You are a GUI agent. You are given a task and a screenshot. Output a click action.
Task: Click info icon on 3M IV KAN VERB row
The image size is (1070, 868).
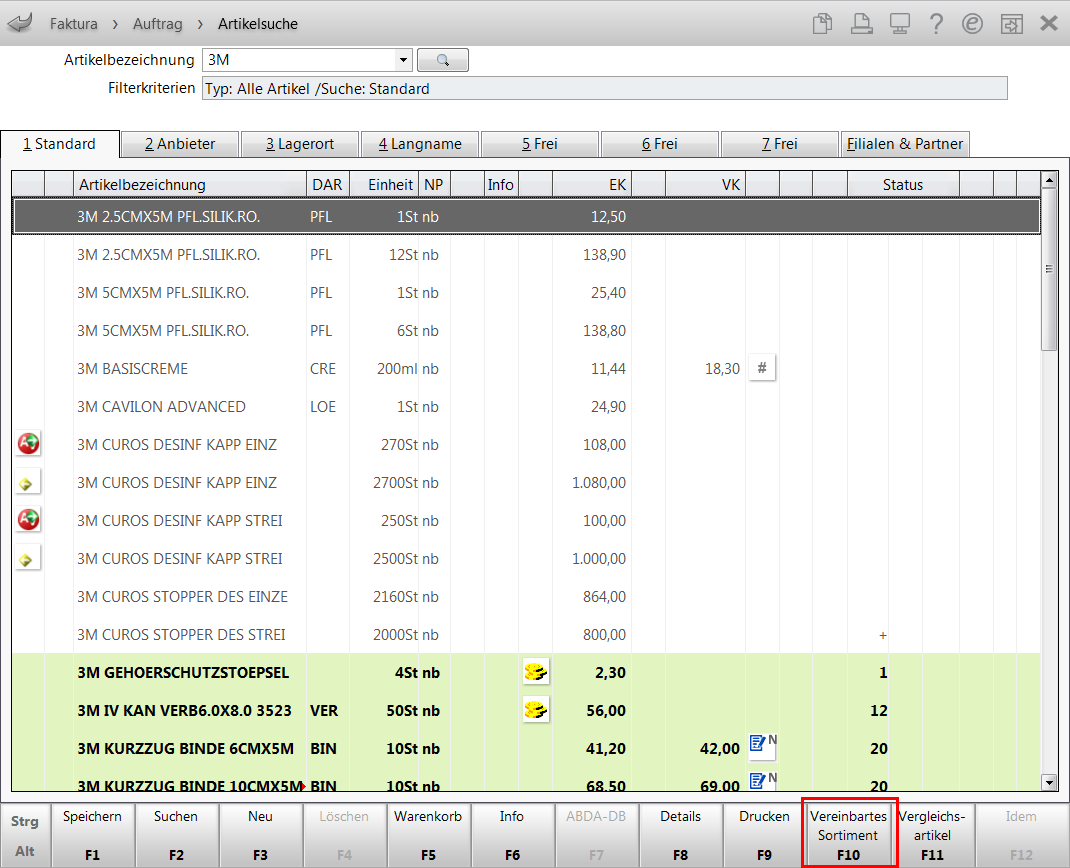536,710
